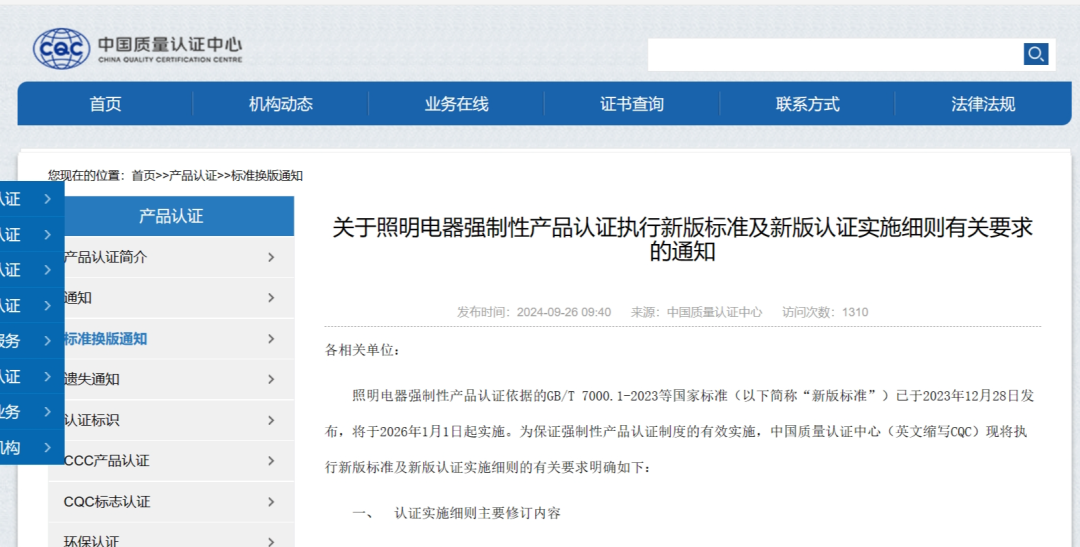Select 业务在线 in the navigation bar
This screenshot has width=1080, height=547.
pos(456,104)
